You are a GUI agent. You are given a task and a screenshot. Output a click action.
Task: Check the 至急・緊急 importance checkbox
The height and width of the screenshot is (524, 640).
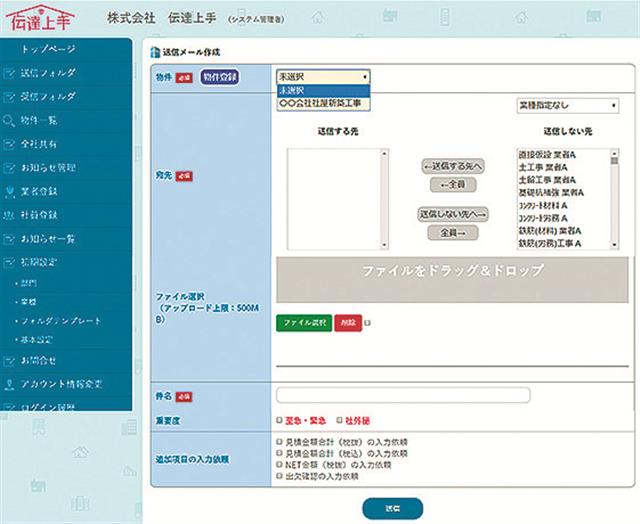[x=279, y=420]
